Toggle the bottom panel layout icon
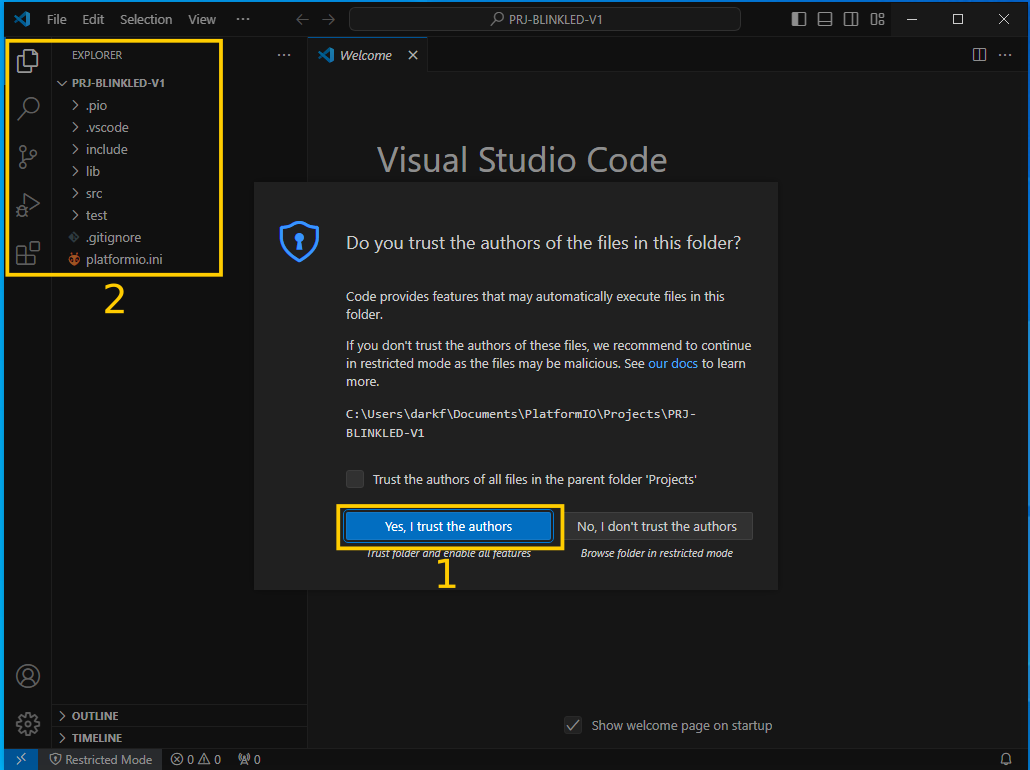The height and width of the screenshot is (770, 1030). [x=825, y=19]
